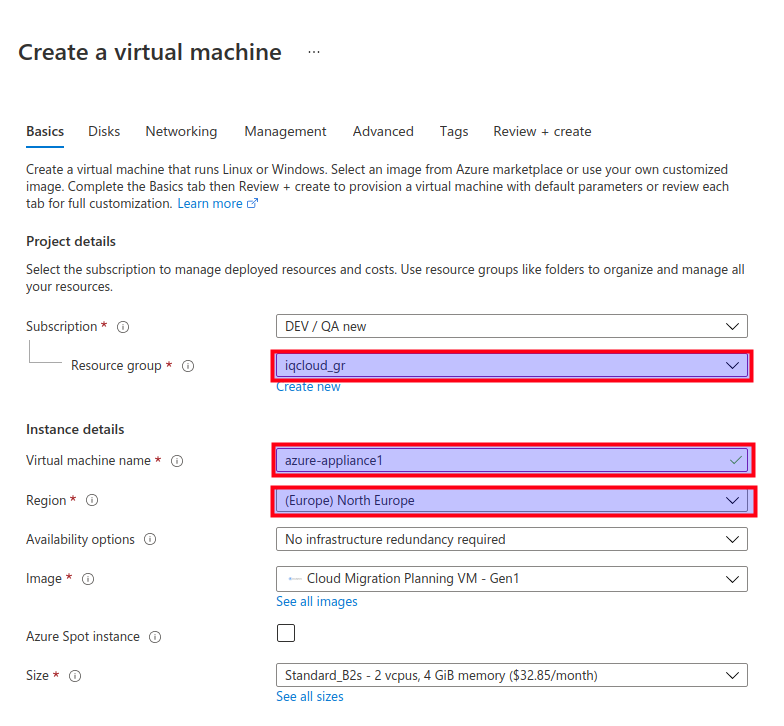The height and width of the screenshot is (726, 784).
Task: Switch to the Advanced tab
Action: pyautogui.click(x=383, y=132)
